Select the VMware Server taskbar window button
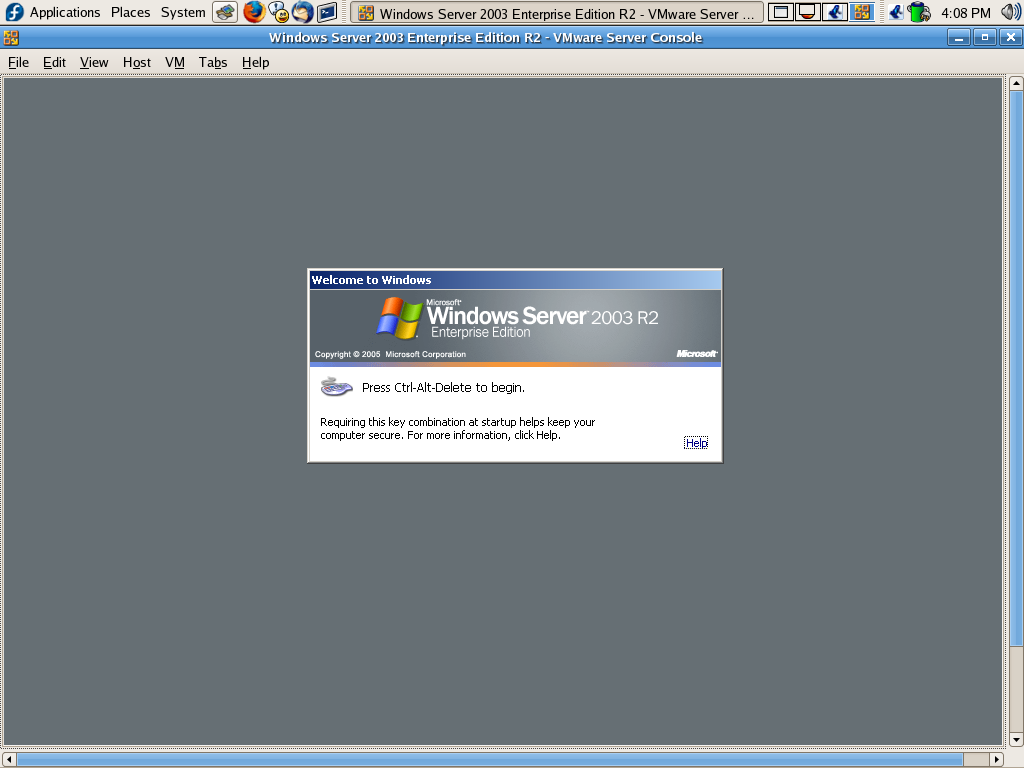The width and height of the screenshot is (1024, 768). (556, 13)
